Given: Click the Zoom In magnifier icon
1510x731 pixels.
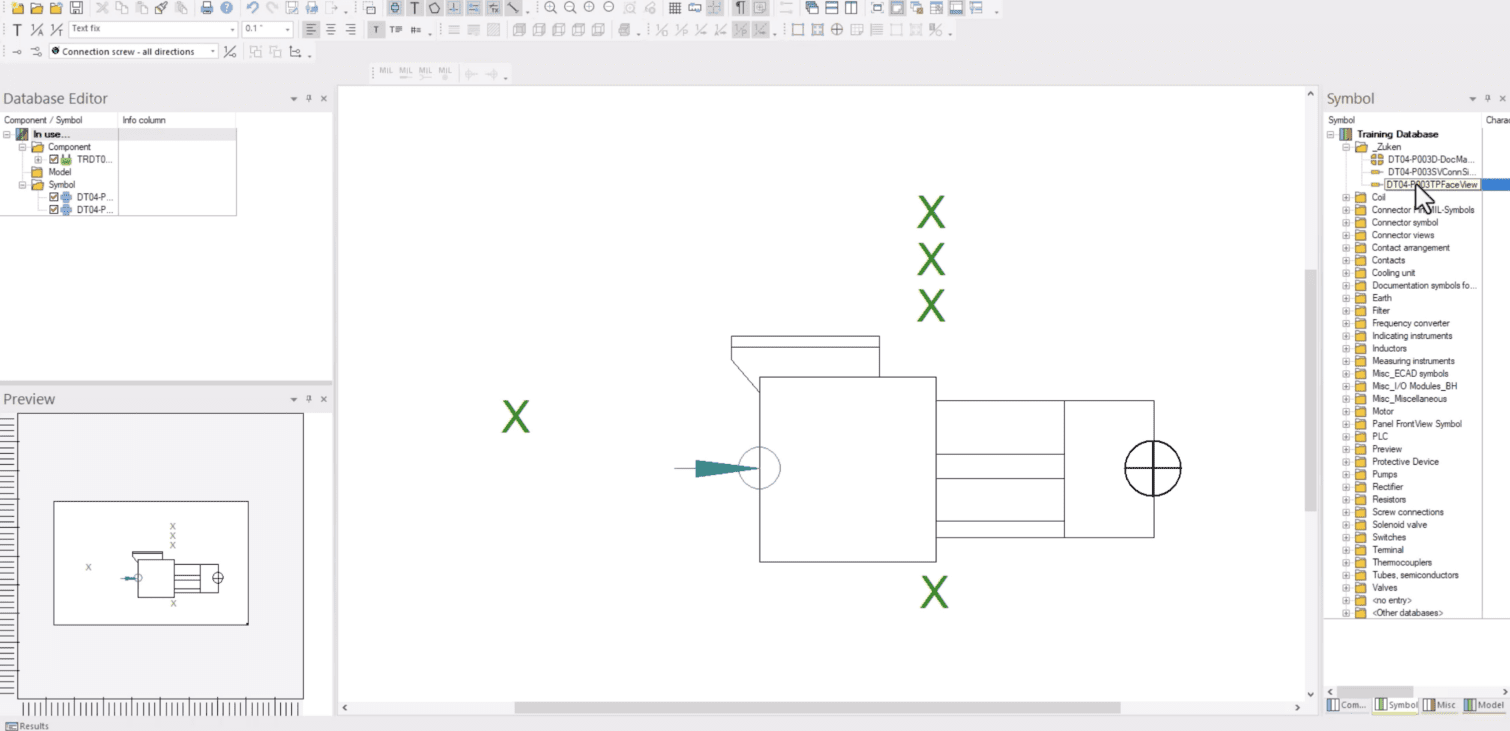Looking at the screenshot, I should [x=550, y=8].
